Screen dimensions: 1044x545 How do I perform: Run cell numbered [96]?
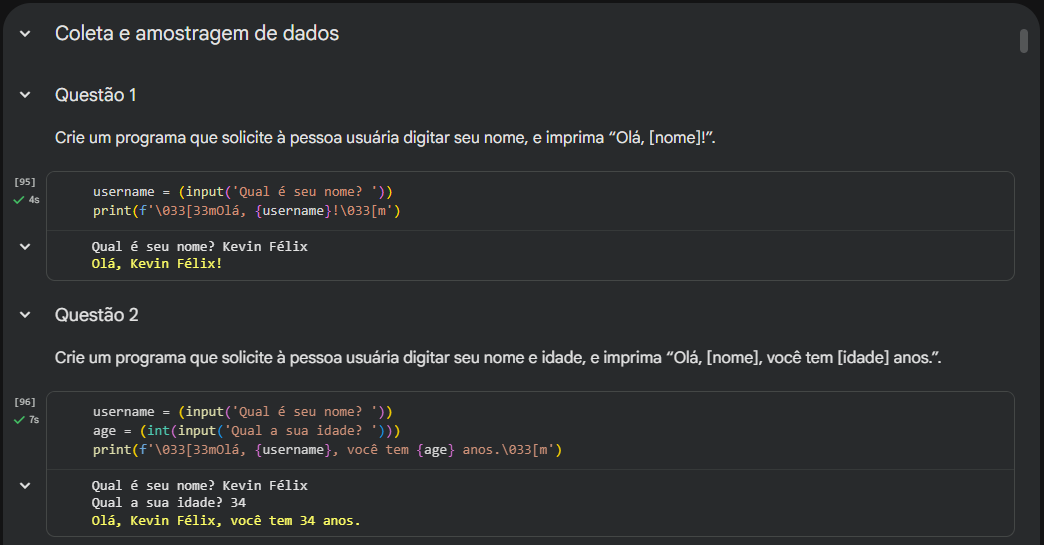pyautogui.click(x=25, y=402)
